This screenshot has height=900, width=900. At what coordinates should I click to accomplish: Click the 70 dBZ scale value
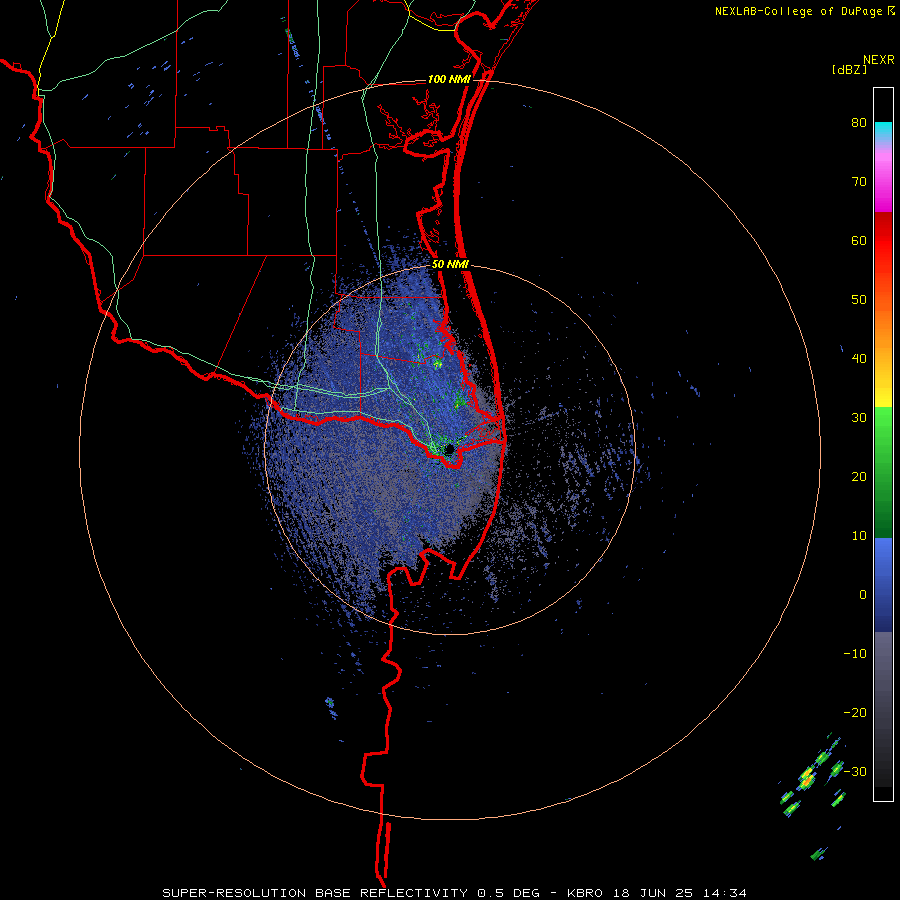[859, 181]
